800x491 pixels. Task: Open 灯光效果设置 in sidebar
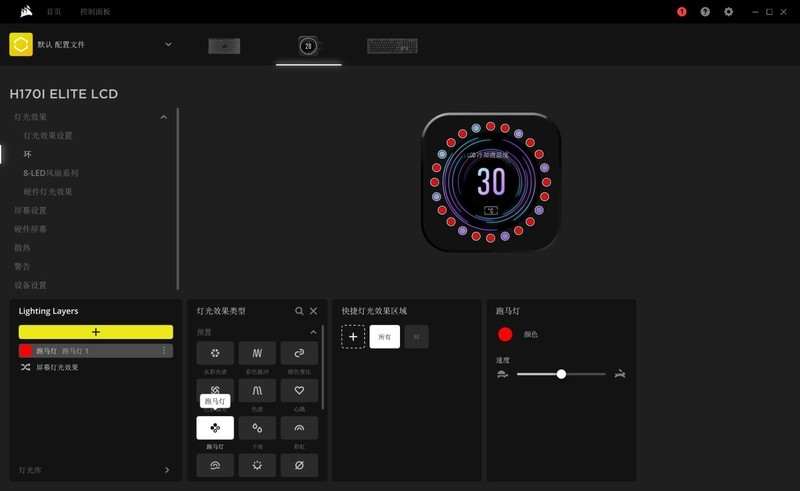48,136
